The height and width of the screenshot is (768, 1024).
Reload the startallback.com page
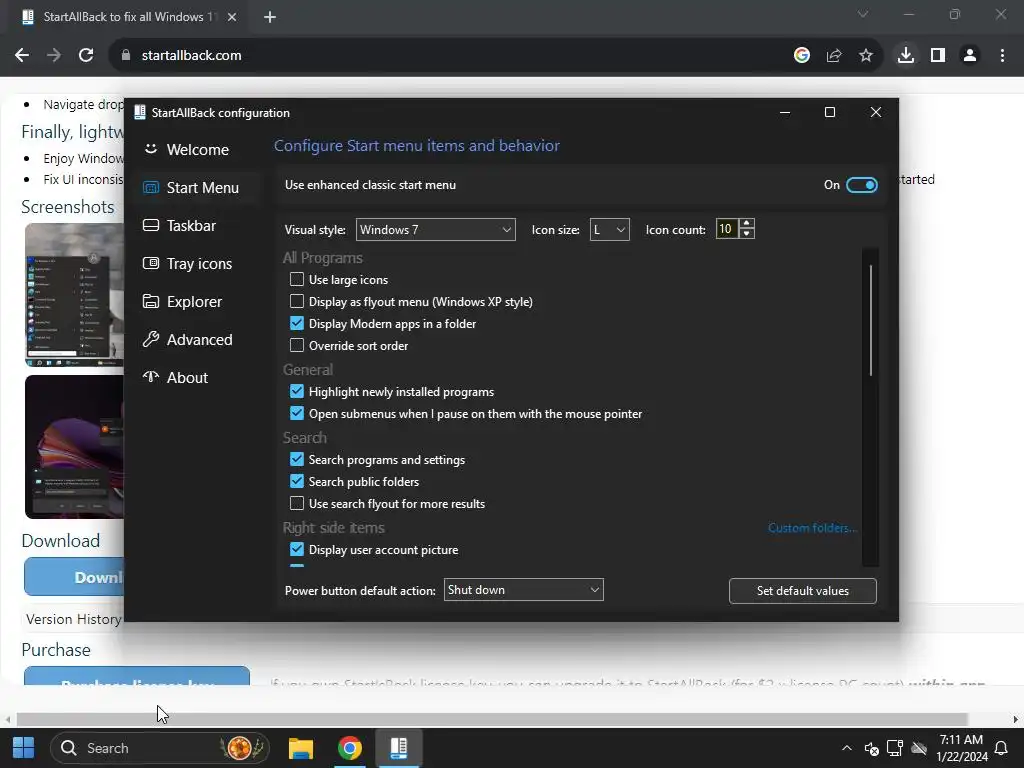coord(86,56)
